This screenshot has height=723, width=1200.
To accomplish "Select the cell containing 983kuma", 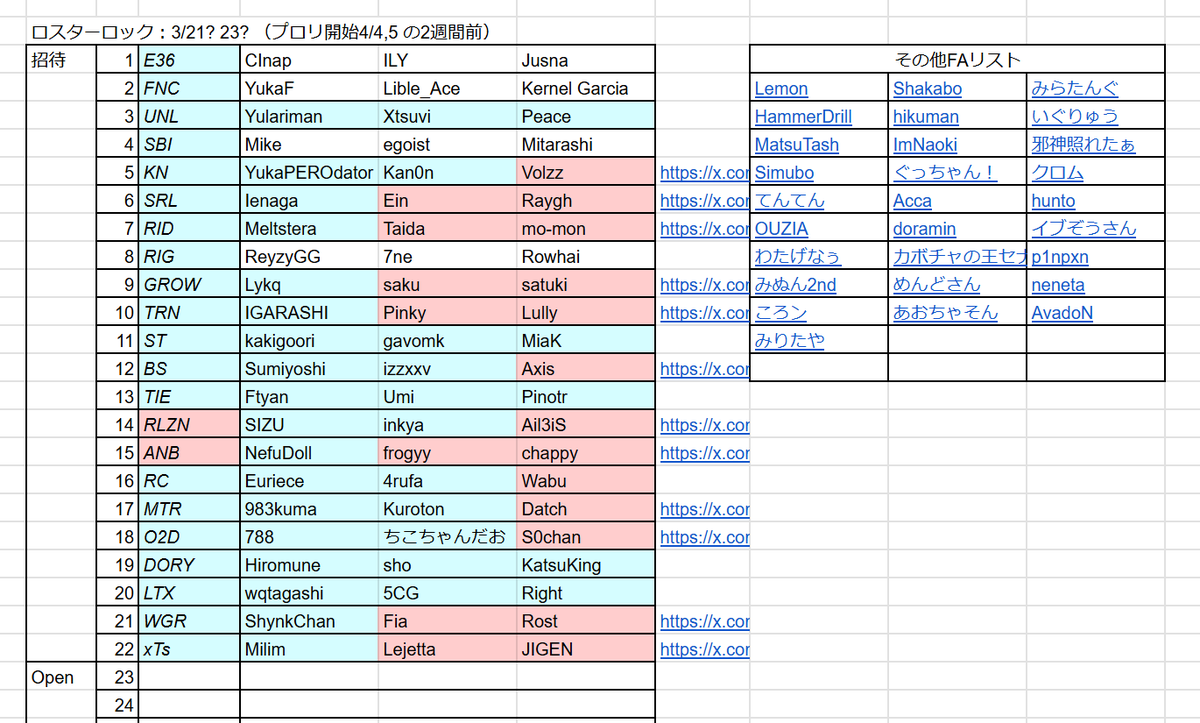I will pos(309,508).
